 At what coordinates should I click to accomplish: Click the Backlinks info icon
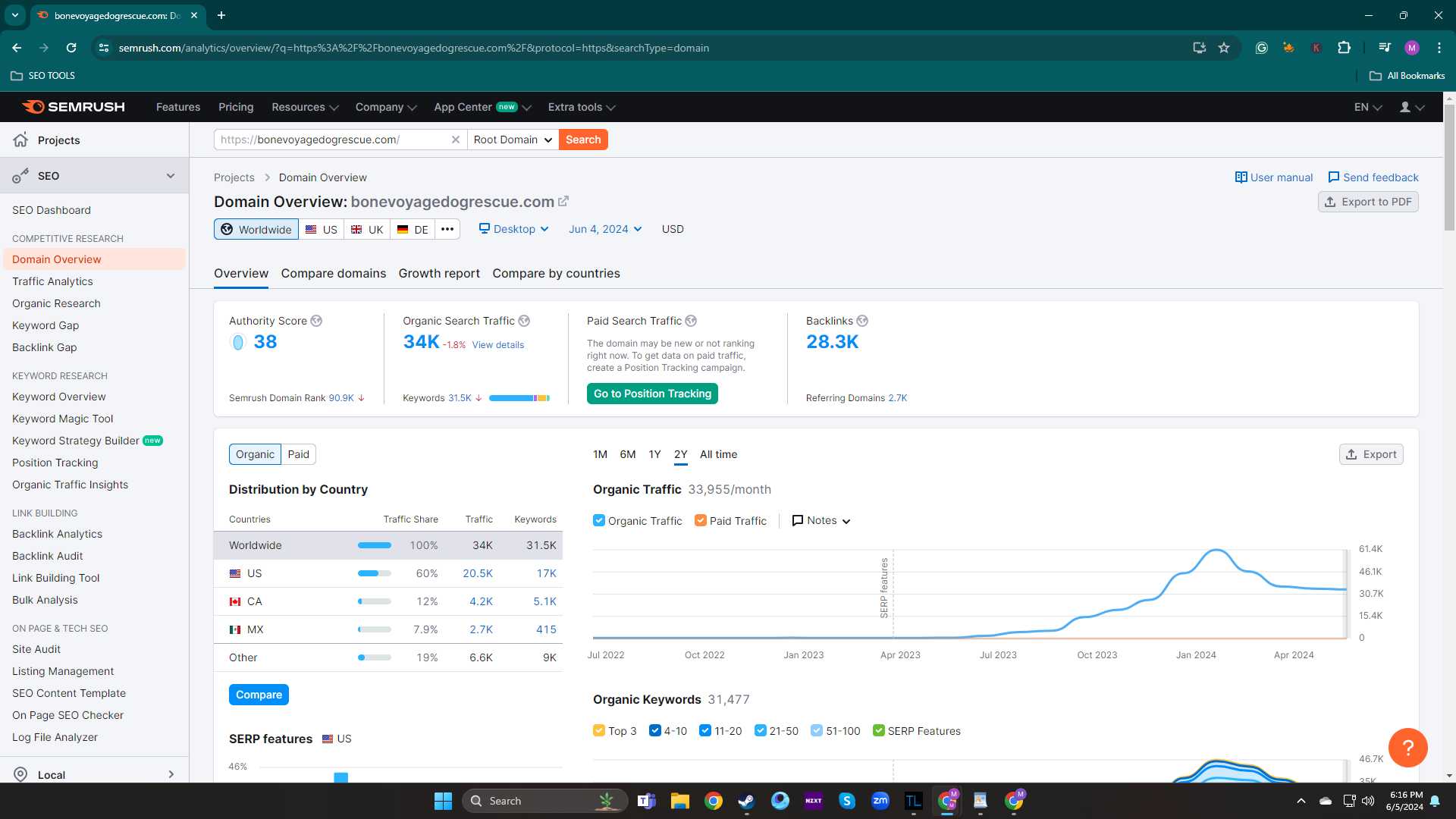862,321
